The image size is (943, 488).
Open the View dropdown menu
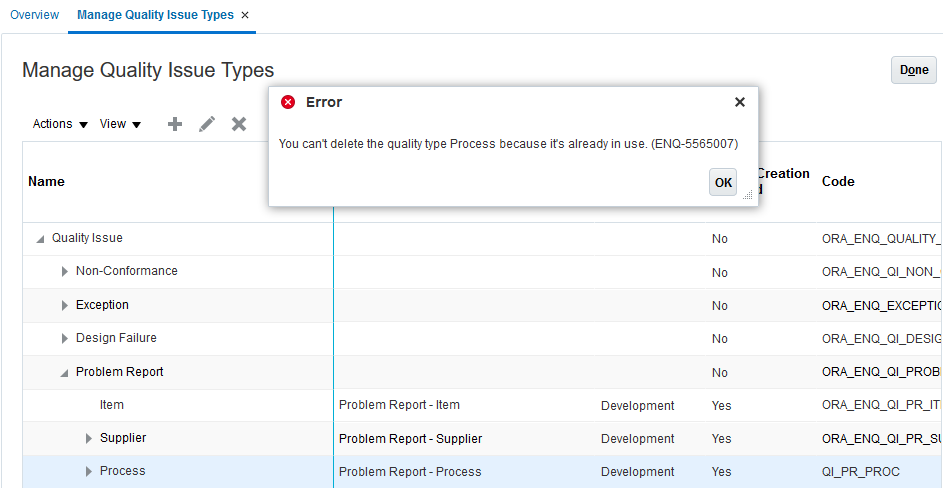click(x=120, y=124)
